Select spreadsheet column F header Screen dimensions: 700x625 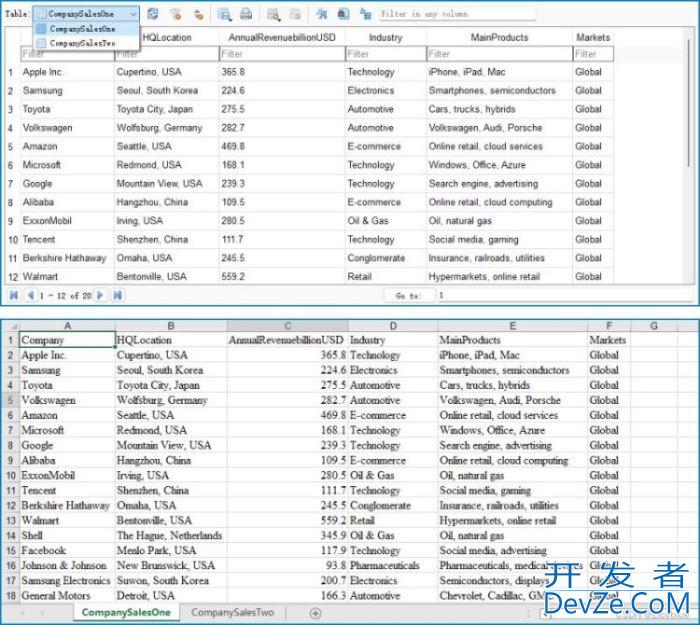[x=609, y=326]
